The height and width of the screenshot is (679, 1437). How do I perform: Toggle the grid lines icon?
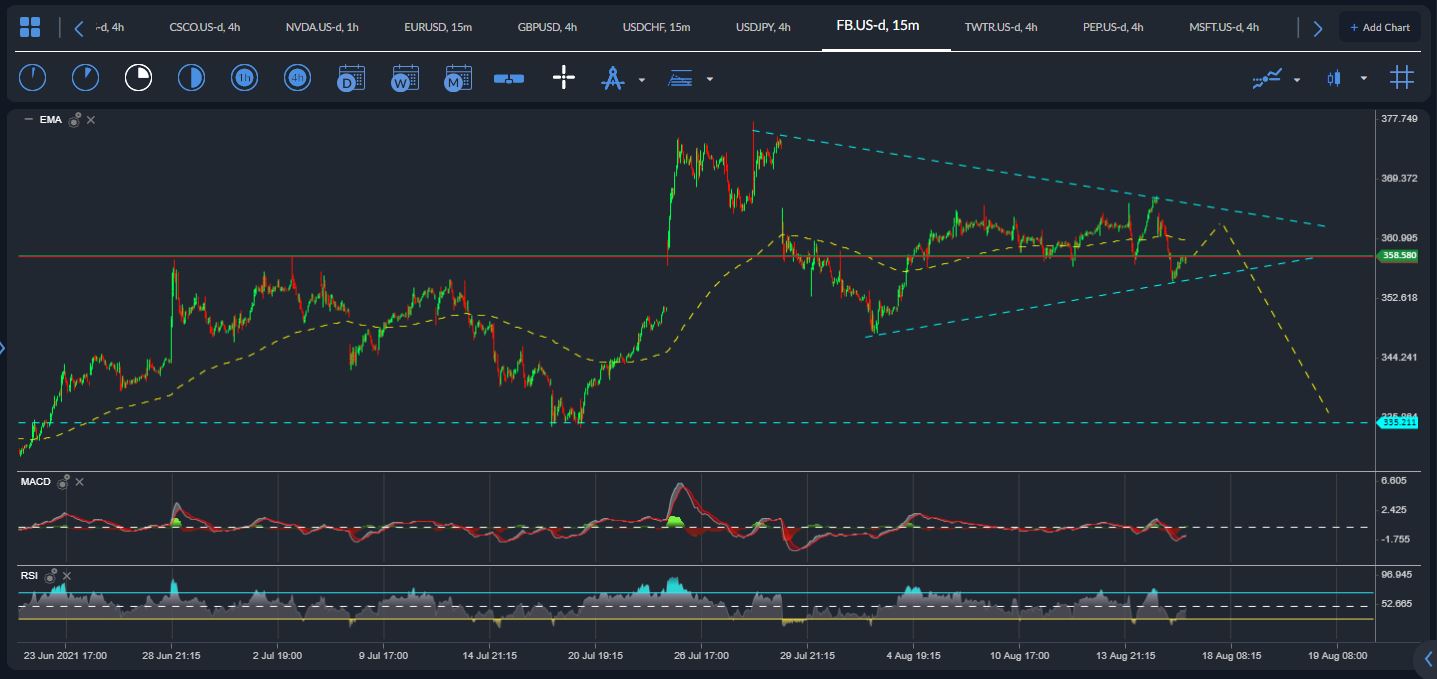coord(1402,77)
